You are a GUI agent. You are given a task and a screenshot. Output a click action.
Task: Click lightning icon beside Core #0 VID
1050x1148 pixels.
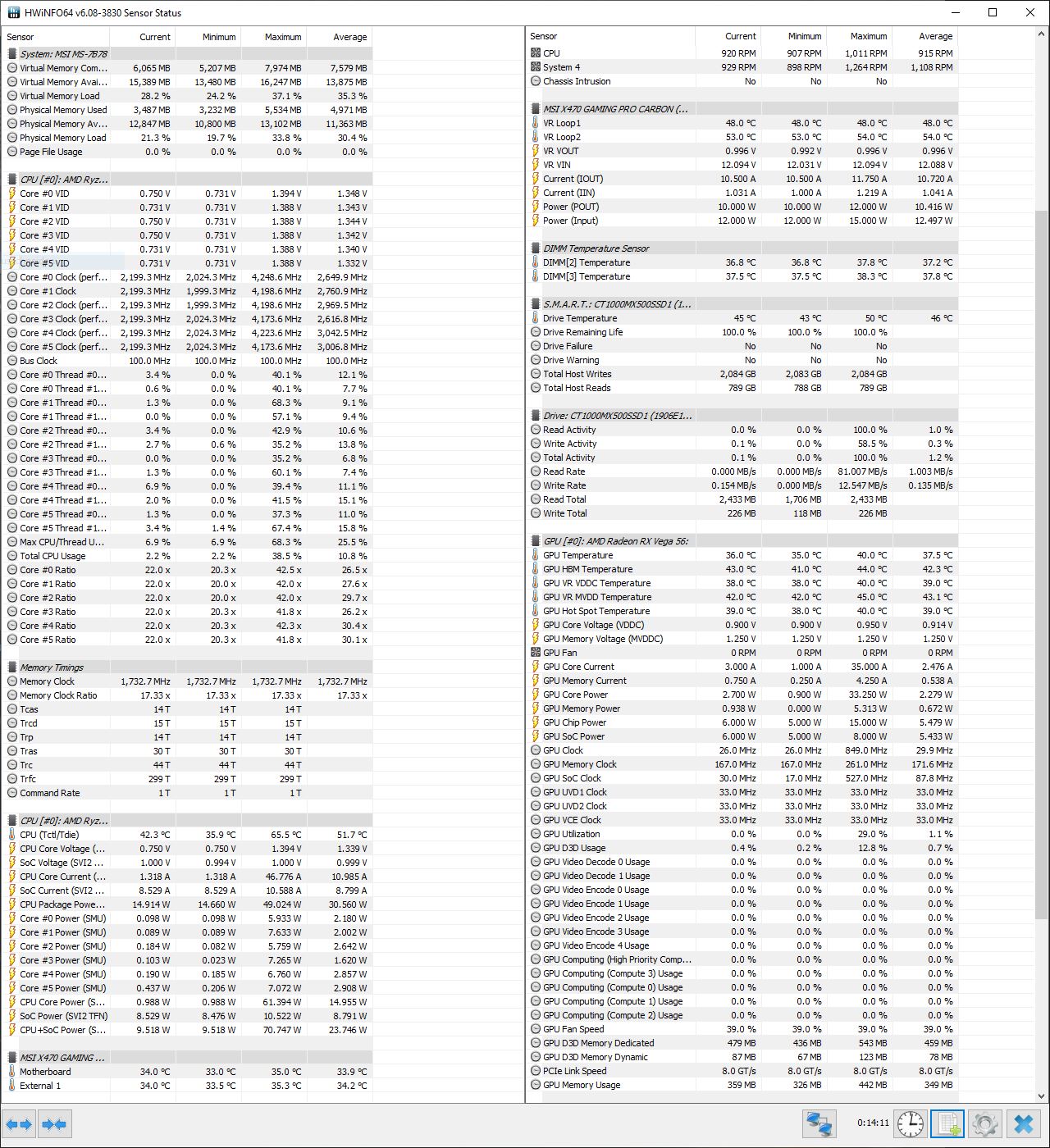[12, 194]
